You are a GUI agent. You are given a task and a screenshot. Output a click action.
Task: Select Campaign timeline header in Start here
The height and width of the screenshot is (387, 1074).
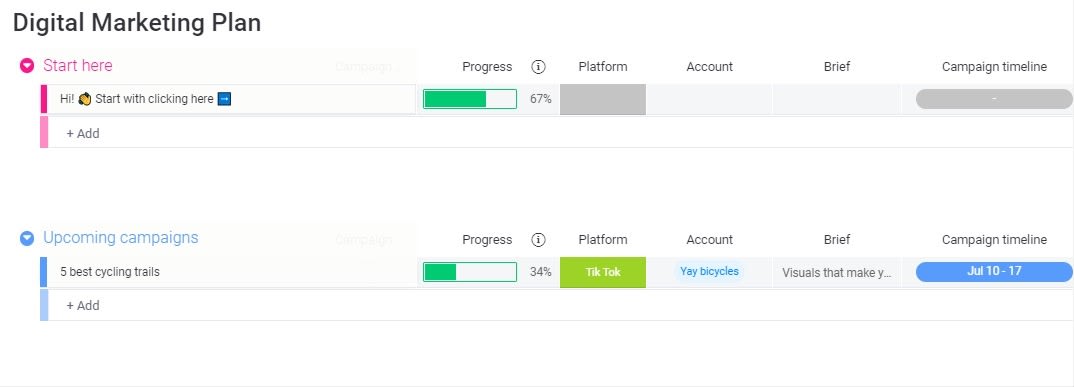pos(994,67)
